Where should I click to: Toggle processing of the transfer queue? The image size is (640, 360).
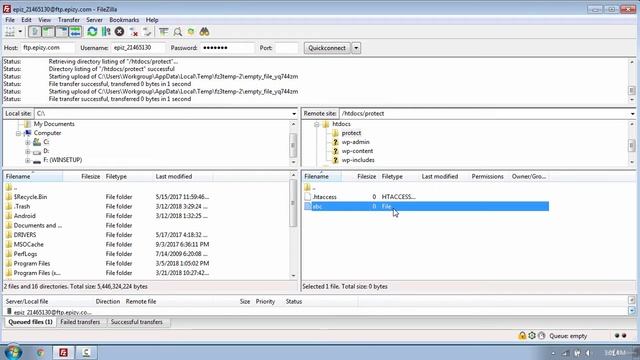click(x=106, y=32)
